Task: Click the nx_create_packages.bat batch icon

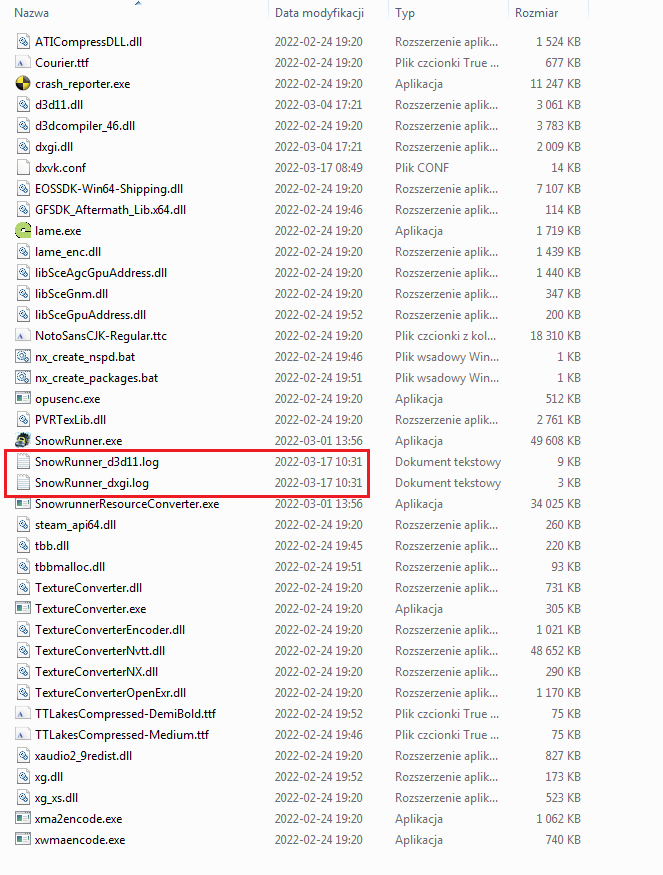Action: (23, 378)
